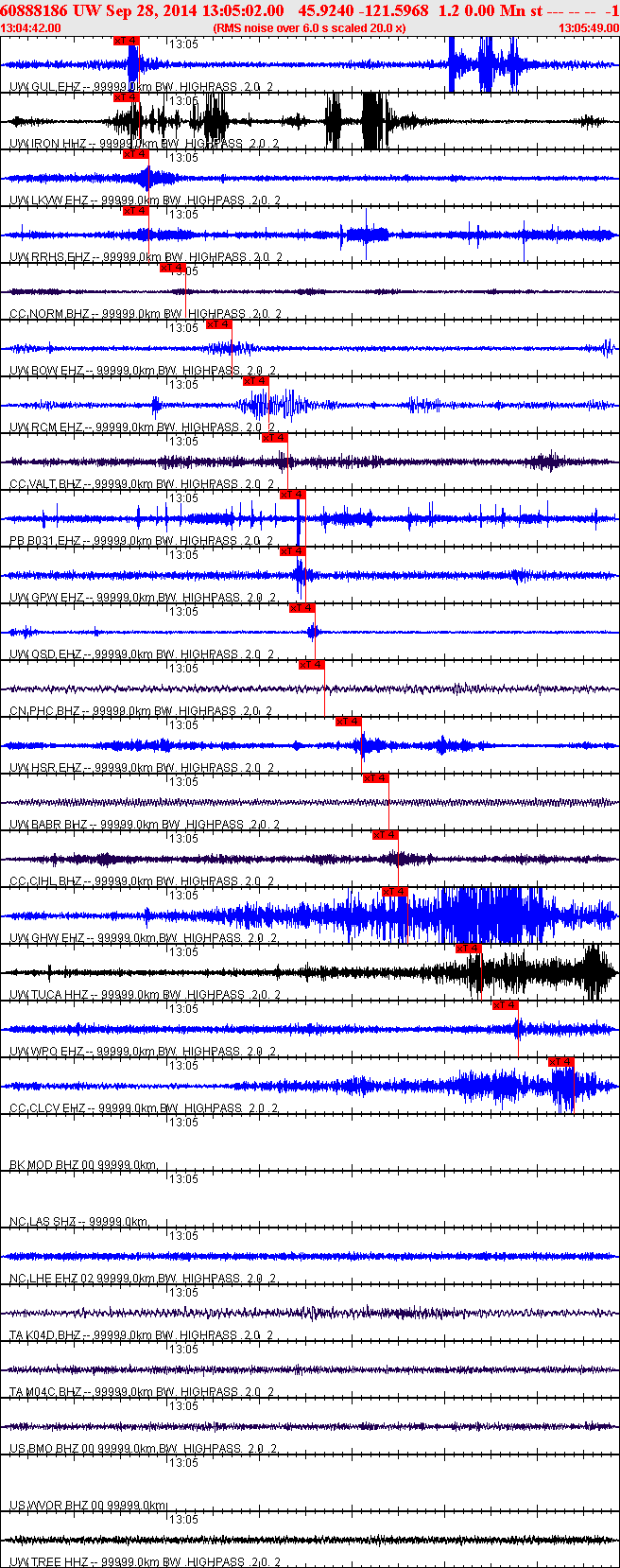
Task: Click the pick marker on the UW HSR trace
Action: point(348,722)
